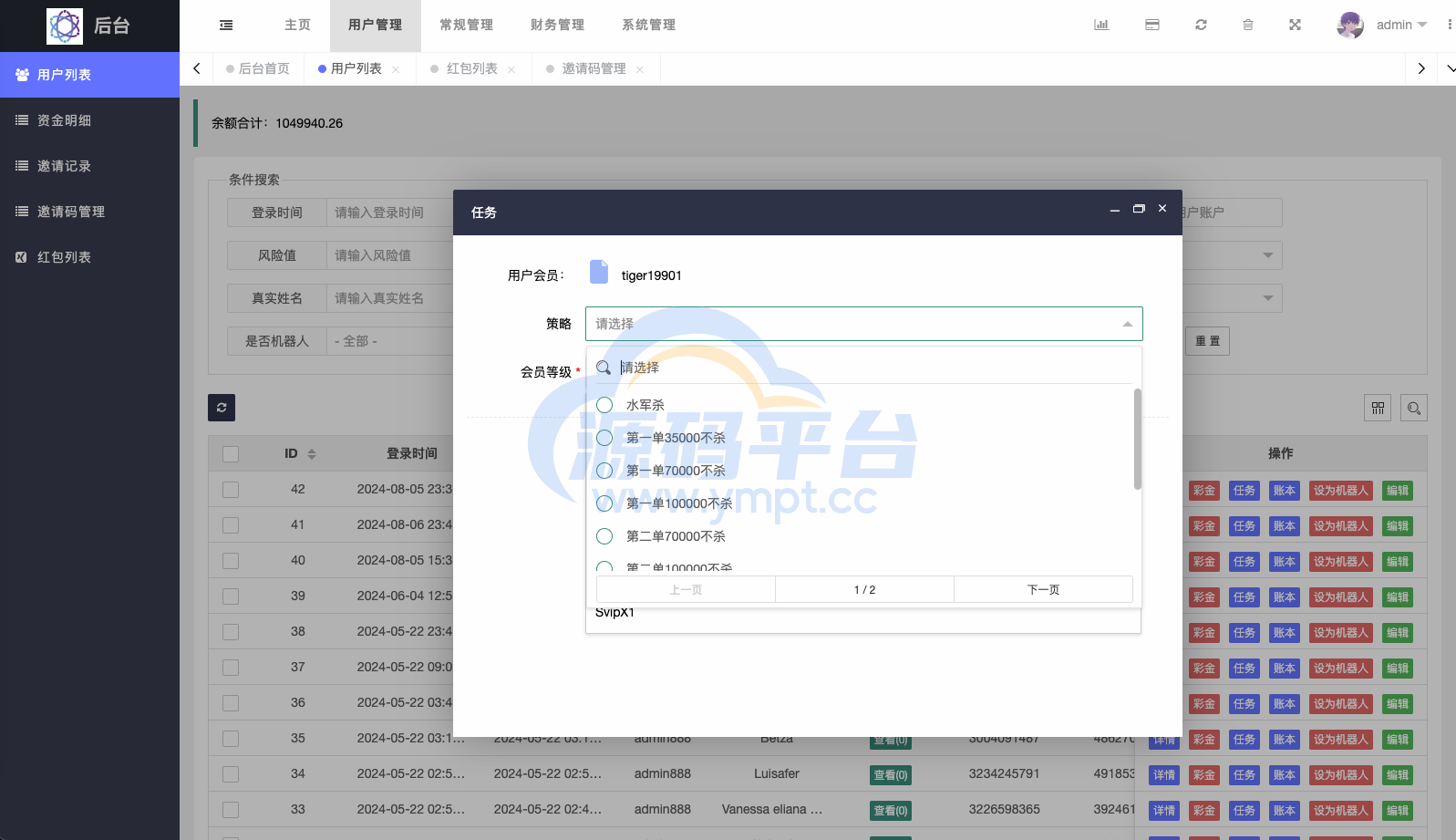Click the refresh icon in top header
The image size is (1456, 840).
(x=1201, y=25)
